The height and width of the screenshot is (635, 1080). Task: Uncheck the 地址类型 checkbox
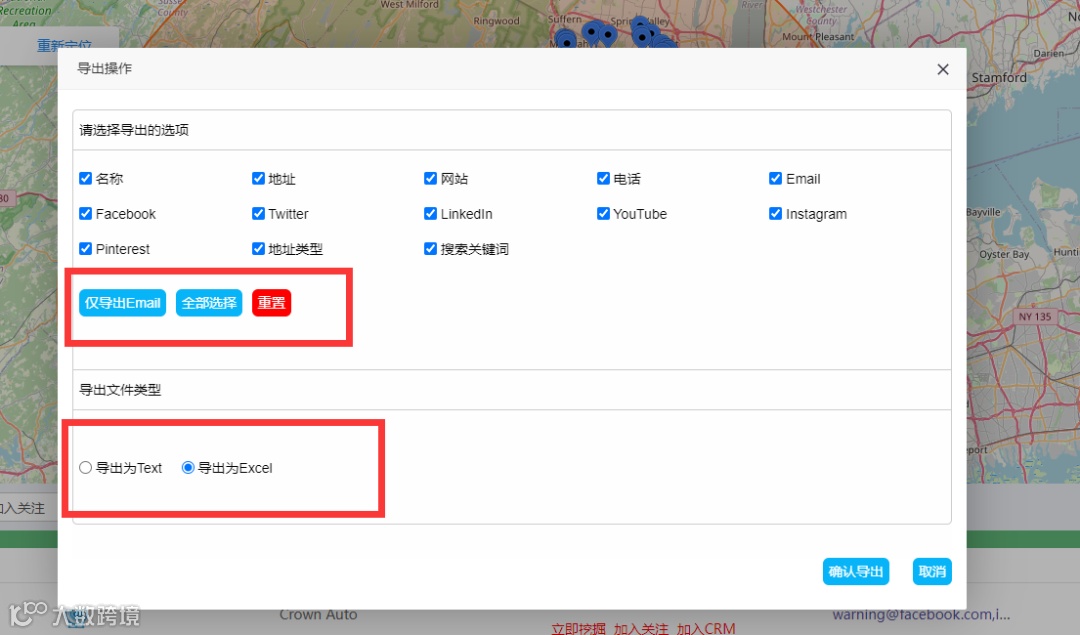[258, 249]
